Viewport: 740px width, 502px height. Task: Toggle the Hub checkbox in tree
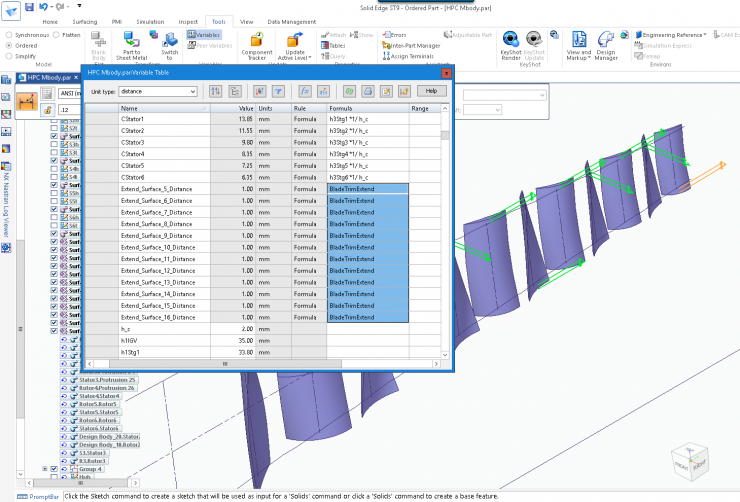54,477
